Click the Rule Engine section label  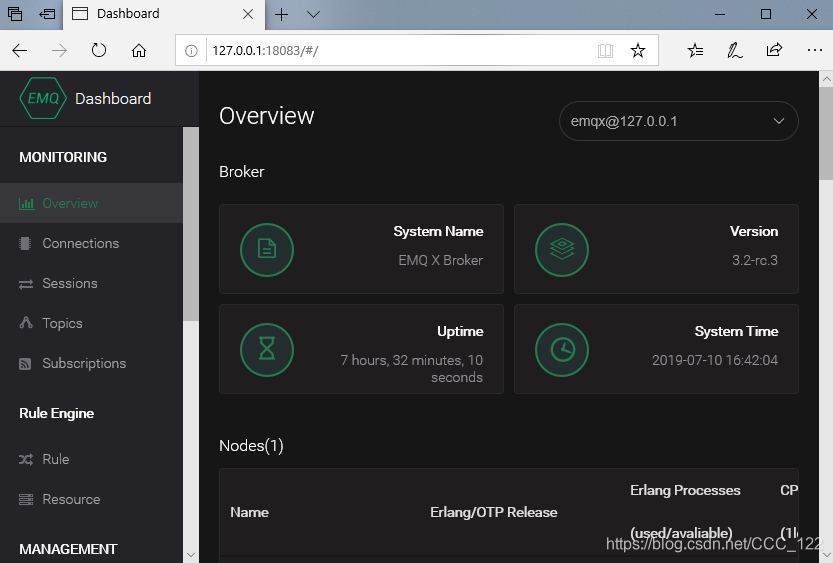pyautogui.click(x=56, y=413)
